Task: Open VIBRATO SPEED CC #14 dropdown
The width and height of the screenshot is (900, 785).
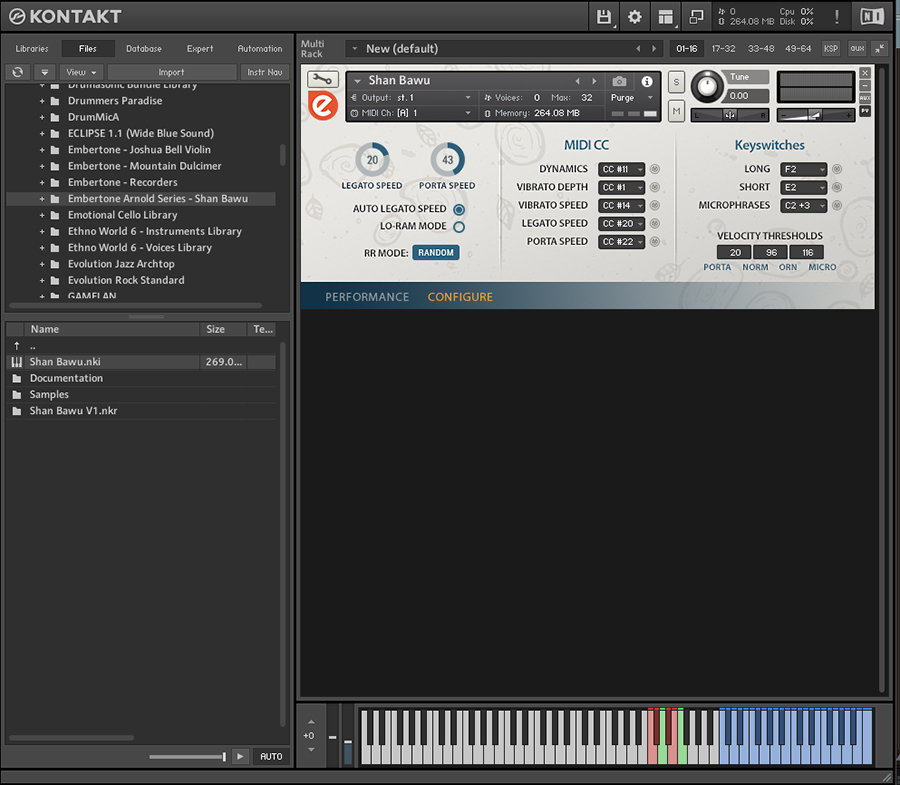Action: 622,205
